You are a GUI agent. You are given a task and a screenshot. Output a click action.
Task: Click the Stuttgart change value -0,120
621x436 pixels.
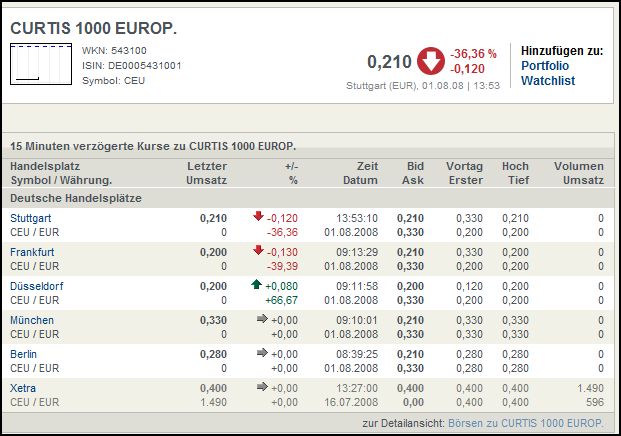(x=282, y=219)
